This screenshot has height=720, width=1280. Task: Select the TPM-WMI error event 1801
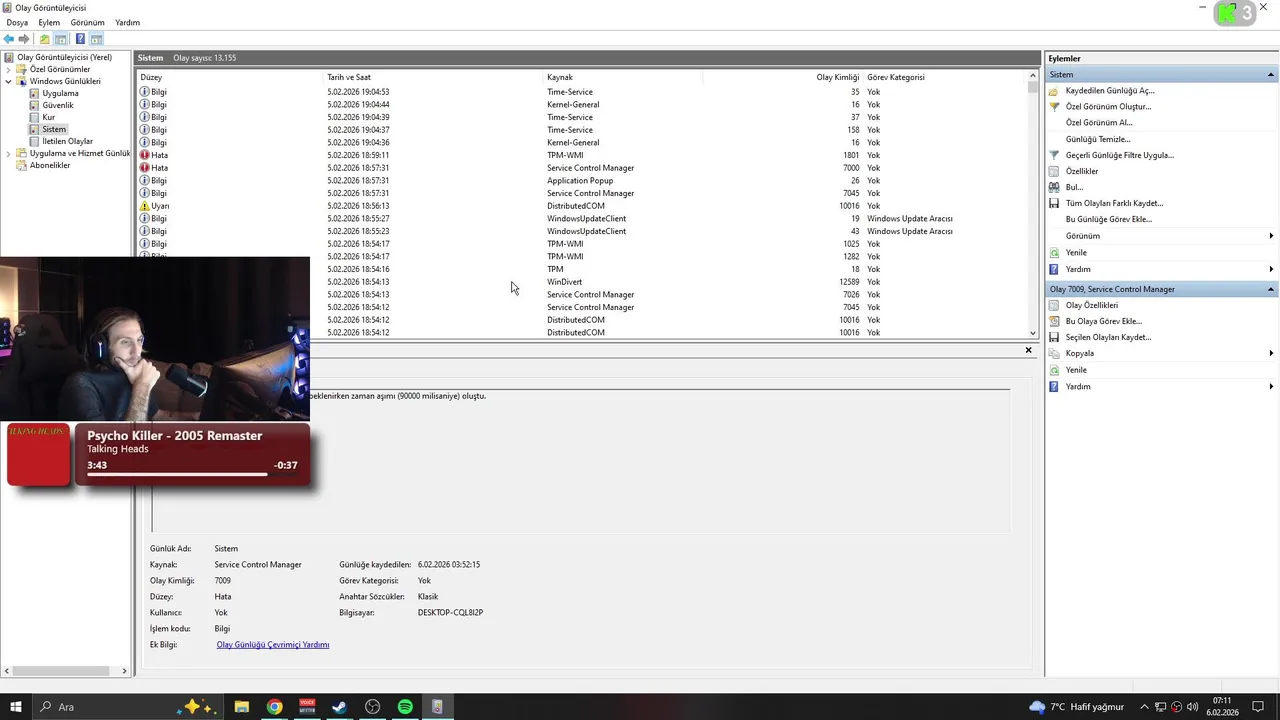click(582, 155)
